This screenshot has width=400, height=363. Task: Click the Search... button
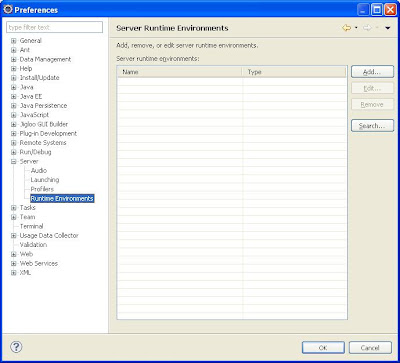[x=372, y=126]
